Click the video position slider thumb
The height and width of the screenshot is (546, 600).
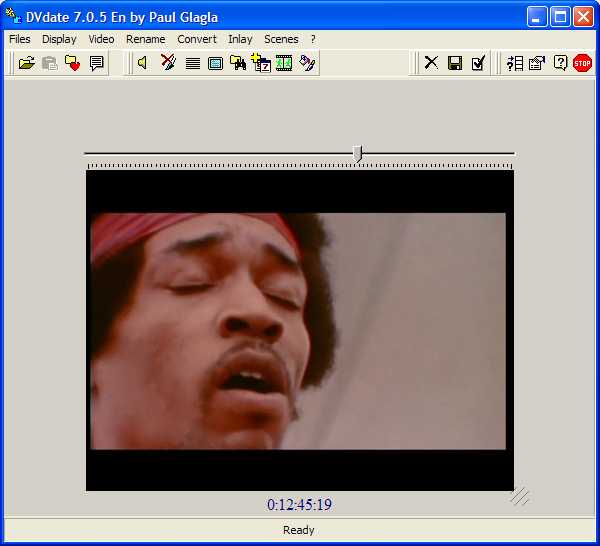coord(358,154)
